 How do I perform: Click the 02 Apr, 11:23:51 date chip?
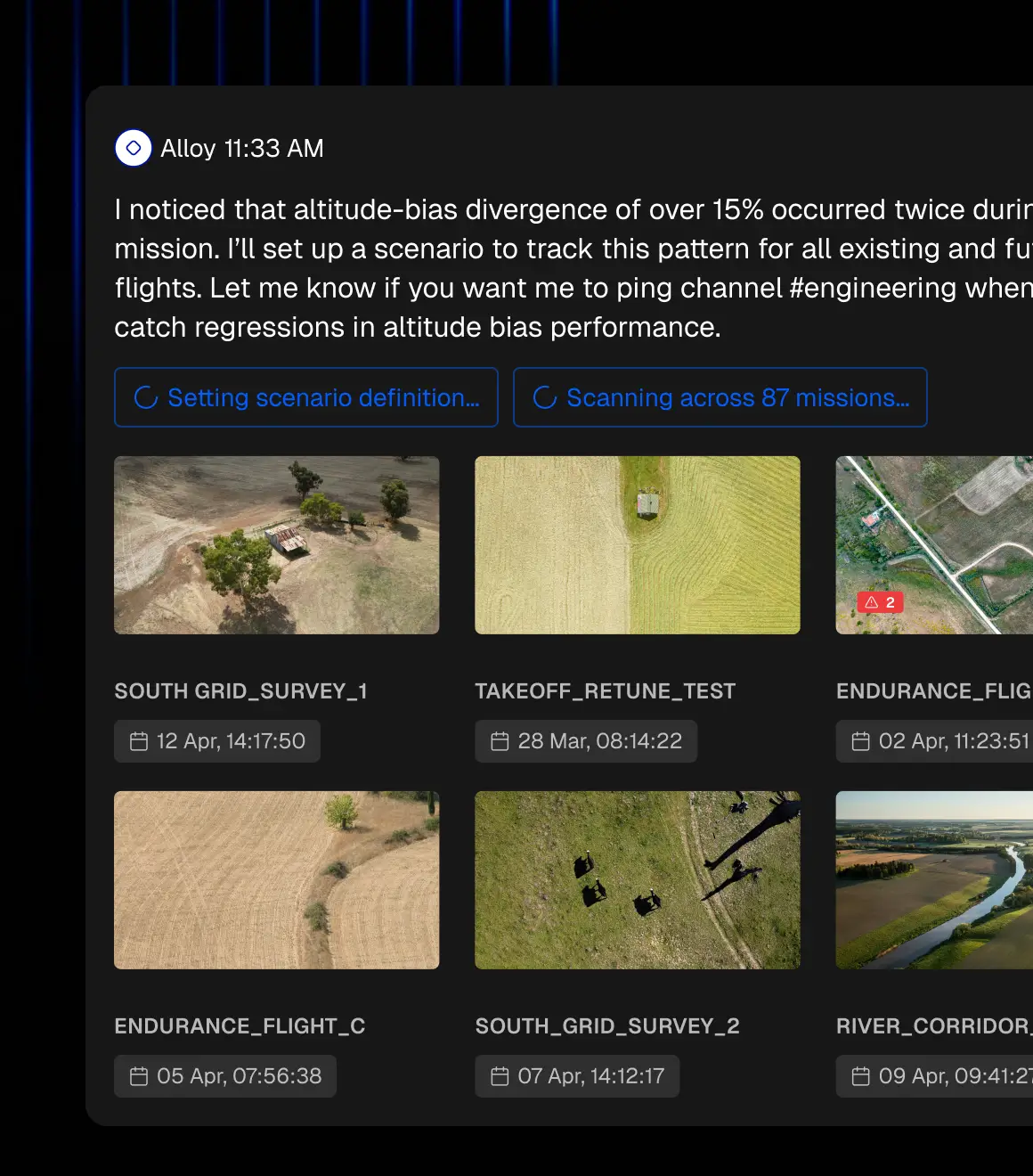click(x=934, y=741)
